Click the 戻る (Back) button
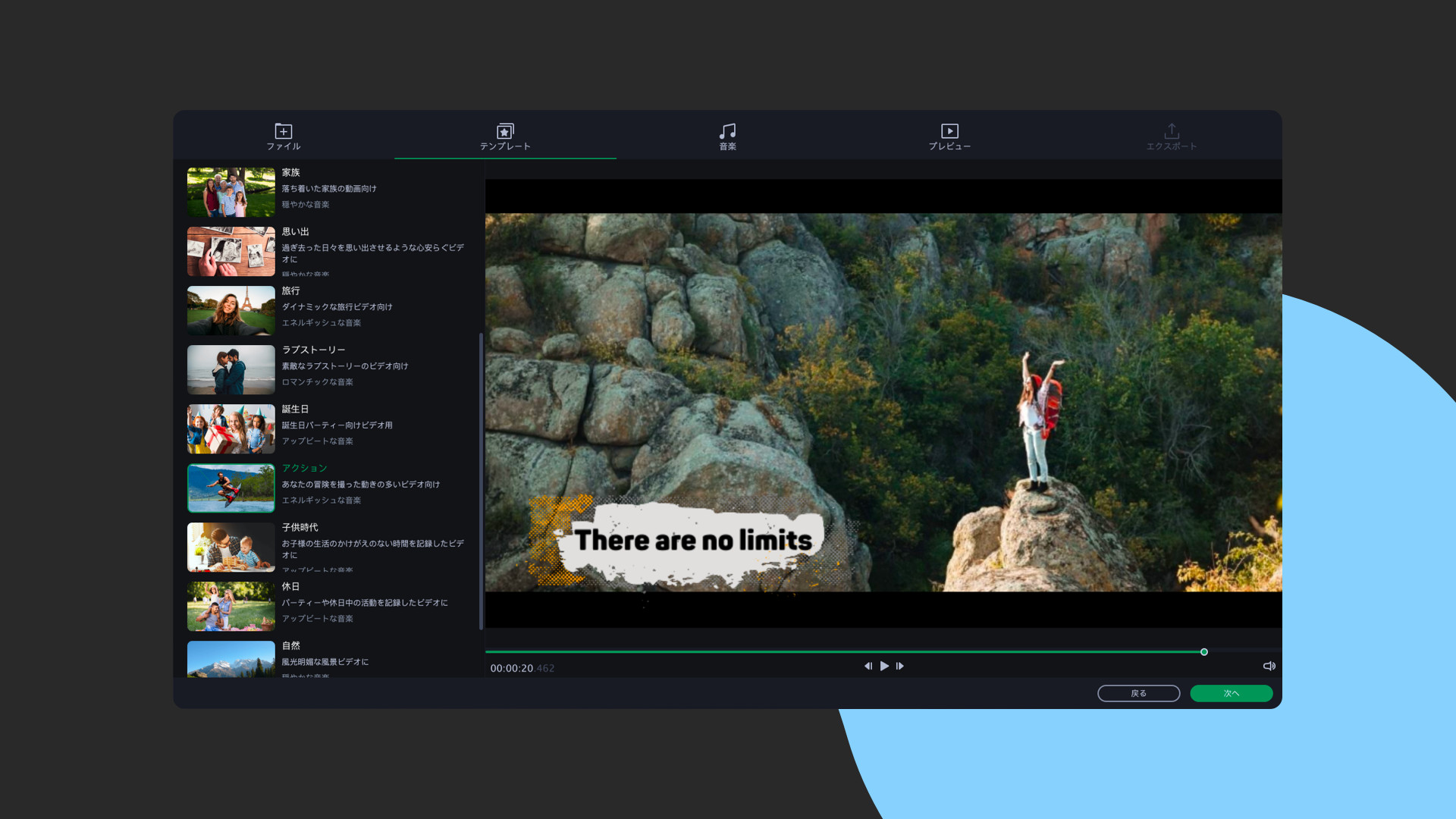The image size is (1456, 819). coord(1138,693)
